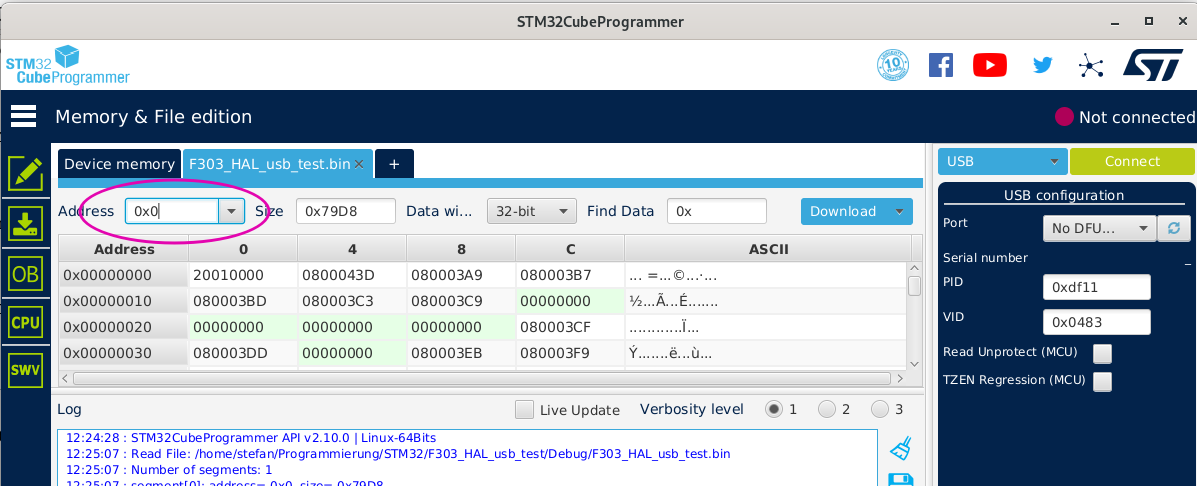
Task: Click cell value 080003A9
Action: point(461,275)
